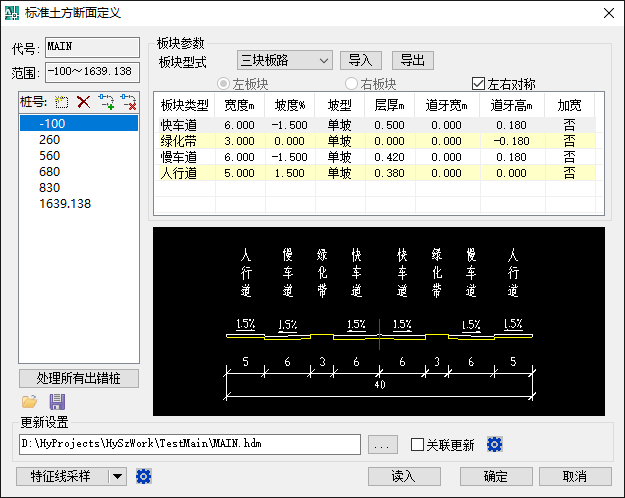Select stake number -100 in list
The image size is (625, 498).
click(x=79, y=124)
